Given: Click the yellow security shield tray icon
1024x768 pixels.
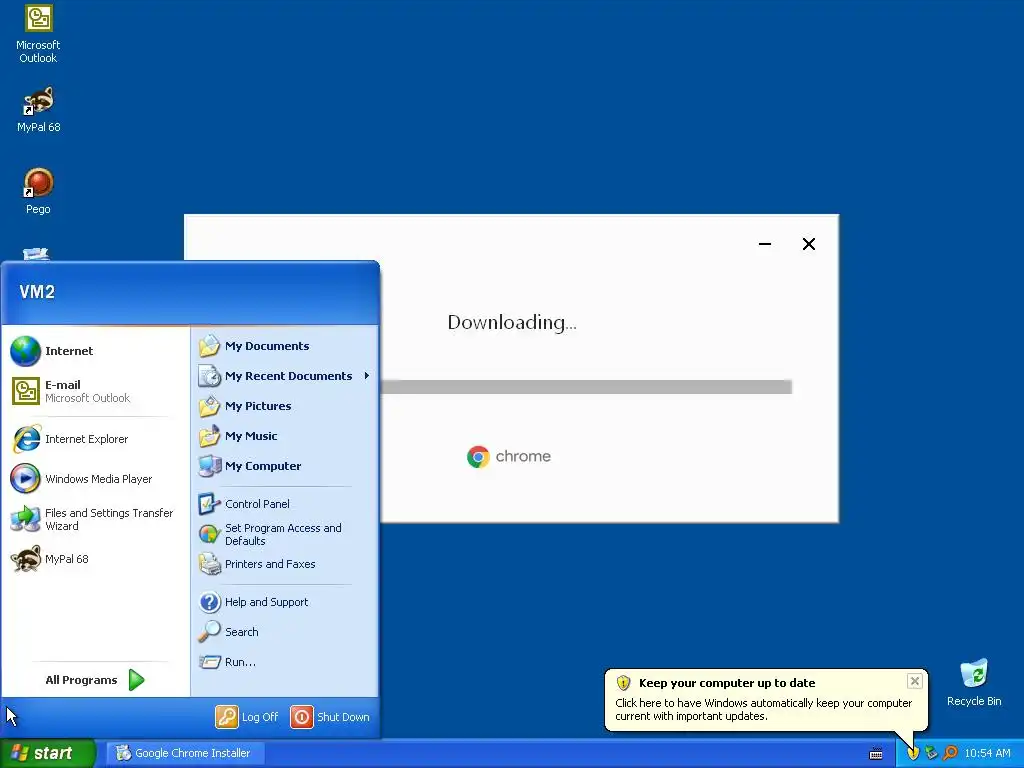Looking at the screenshot, I should 913,753.
